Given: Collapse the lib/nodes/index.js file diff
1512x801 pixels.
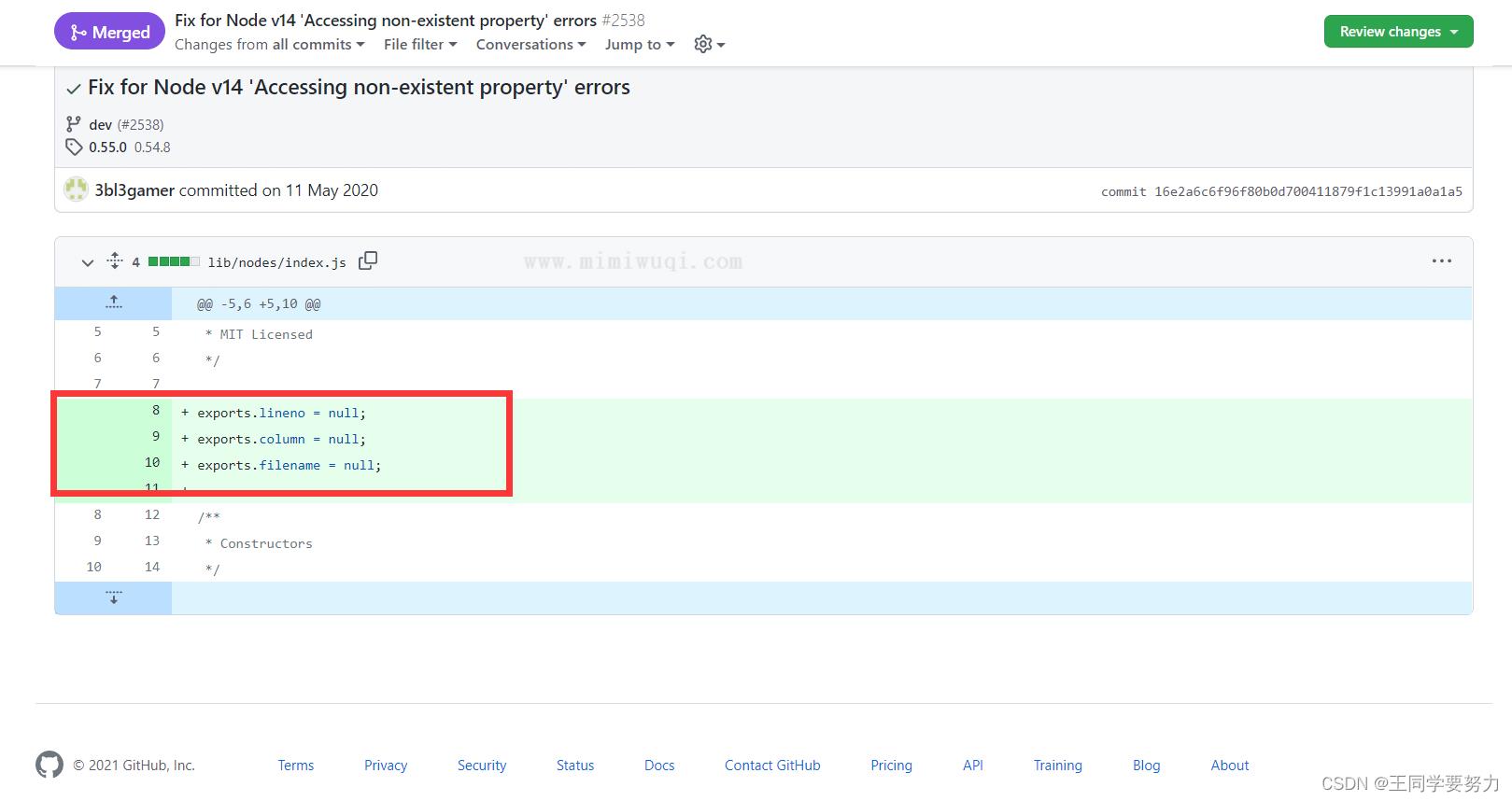Looking at the screenshot, I should coord(88,262).
